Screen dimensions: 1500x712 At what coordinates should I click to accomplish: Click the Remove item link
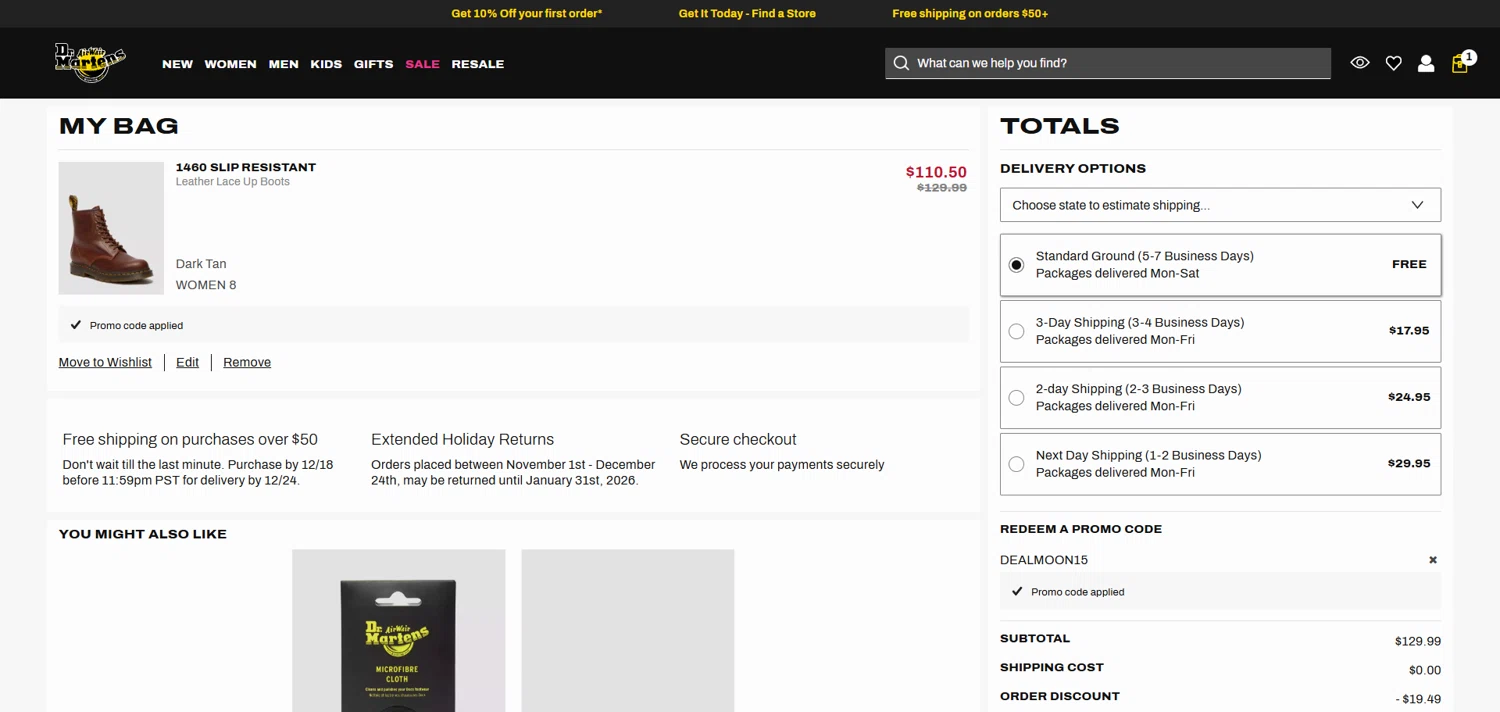pos(247,362)
